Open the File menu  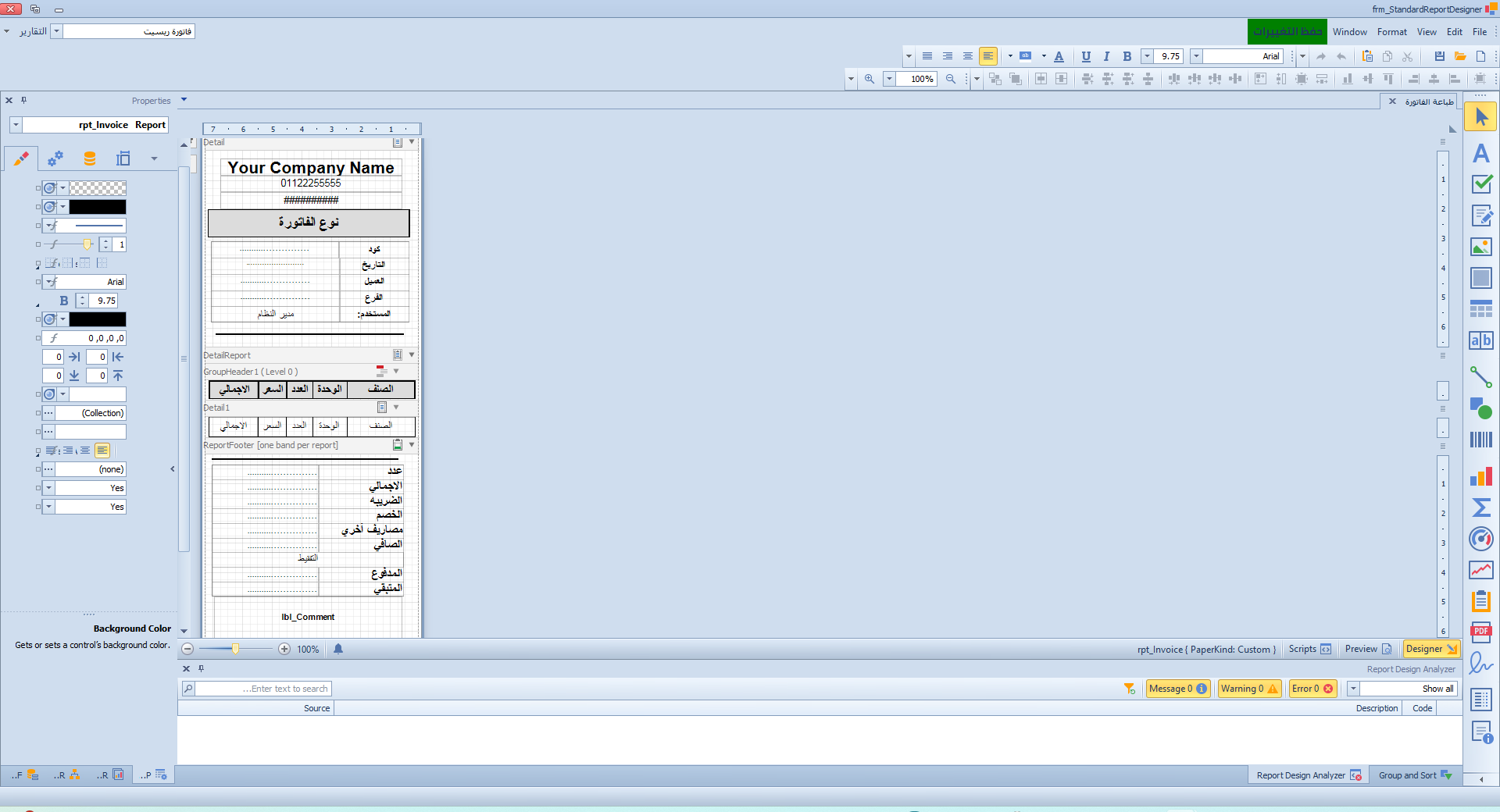(x=1480, y=32)
